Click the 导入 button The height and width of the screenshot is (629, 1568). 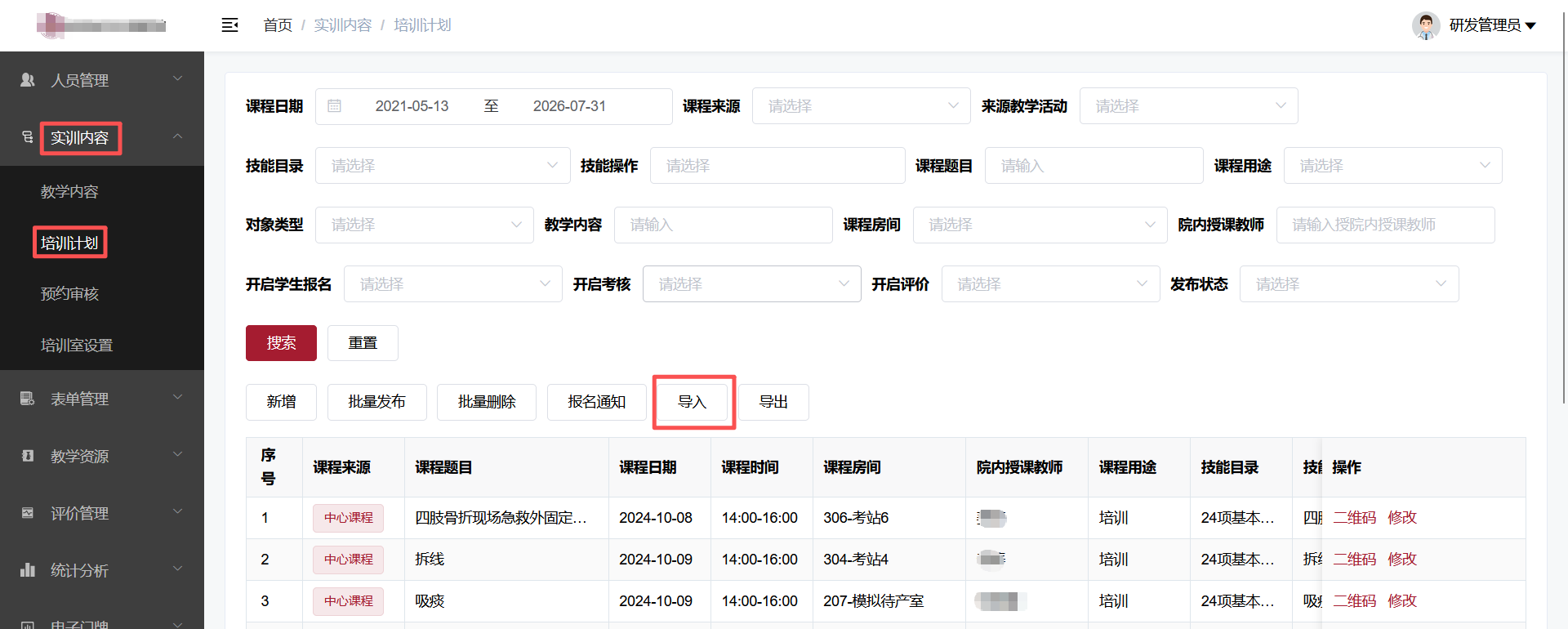point(692,402)
